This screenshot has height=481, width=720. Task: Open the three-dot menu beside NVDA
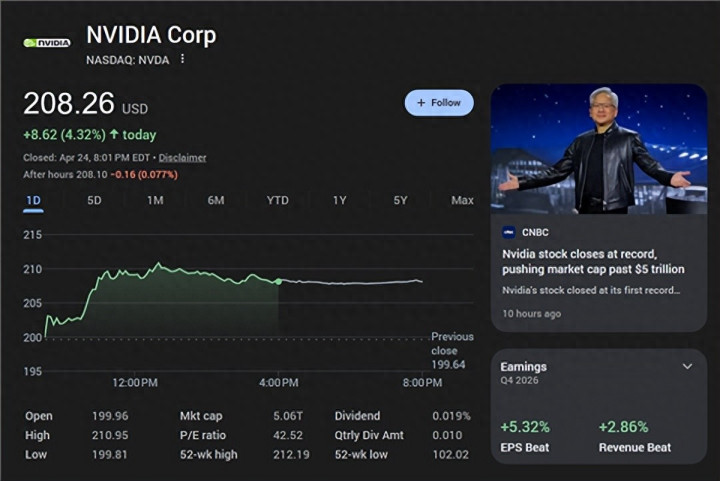(182, 59)
